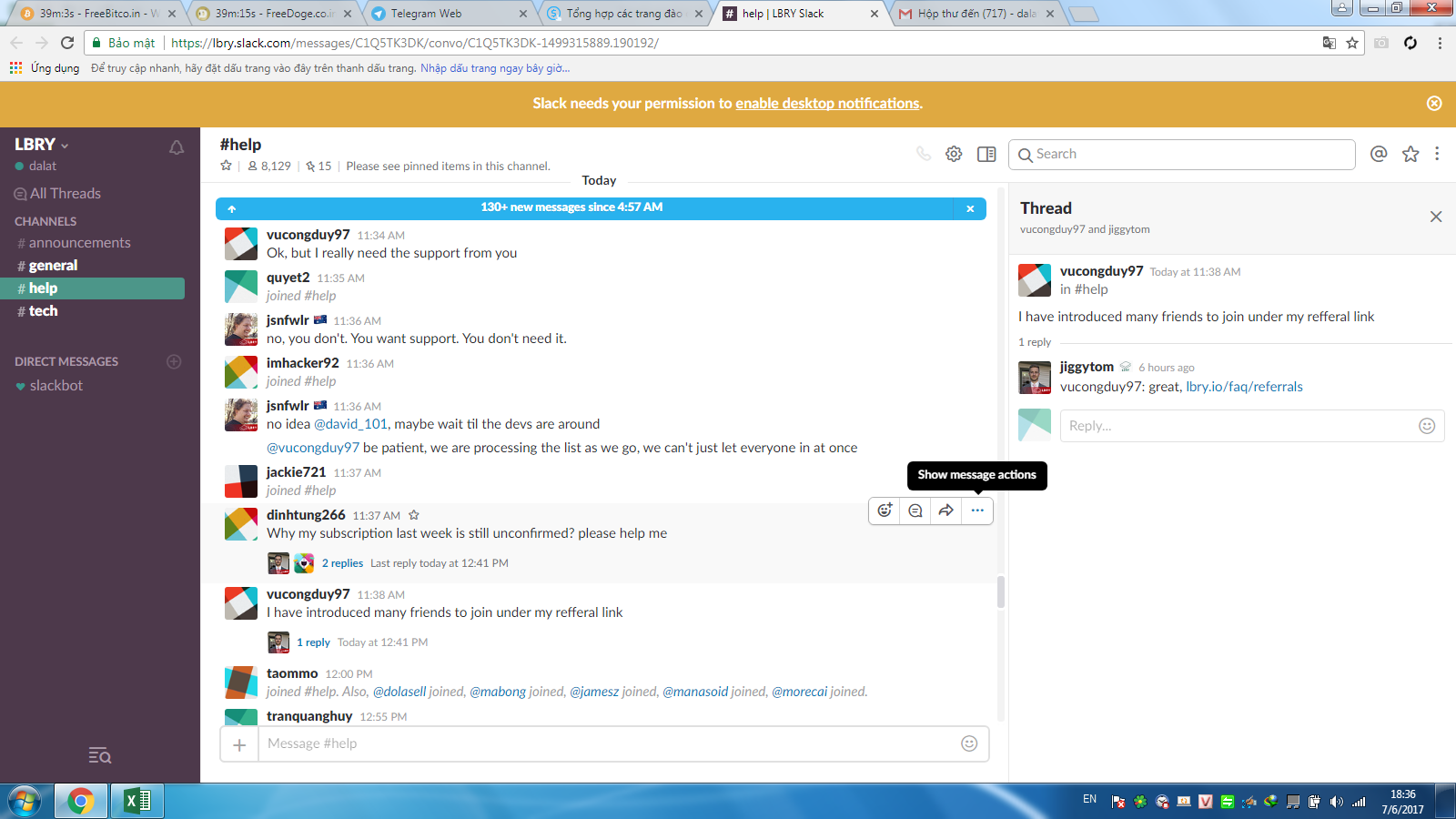The height and width of the screenshot is (819, 1456).
Task: Toggle channel details pane icon
Action: click(986, 154)
